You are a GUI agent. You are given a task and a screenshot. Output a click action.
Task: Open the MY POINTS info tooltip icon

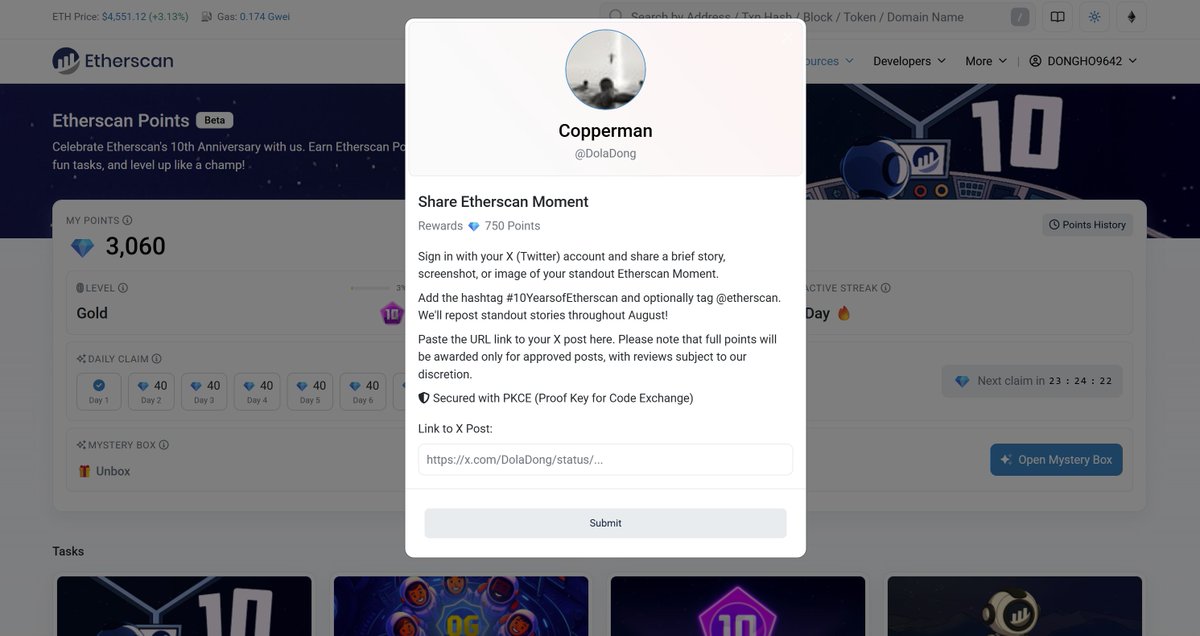coord(126,219)
